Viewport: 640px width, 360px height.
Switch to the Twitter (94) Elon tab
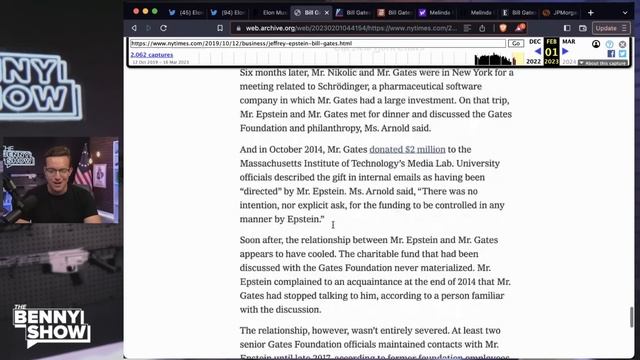tap(227, 13)
